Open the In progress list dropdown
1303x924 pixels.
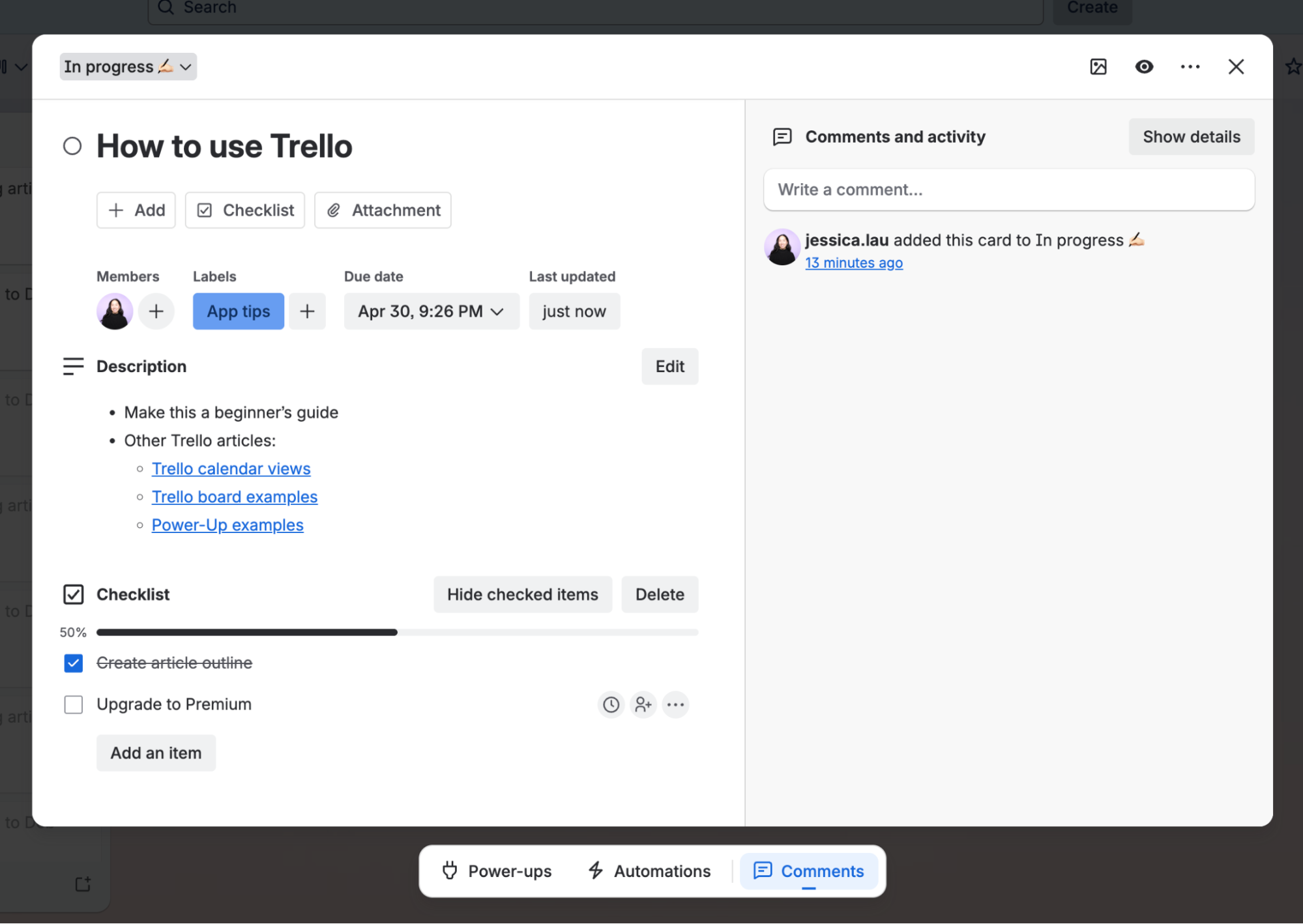pyautogui.click(x=128, y=66)
